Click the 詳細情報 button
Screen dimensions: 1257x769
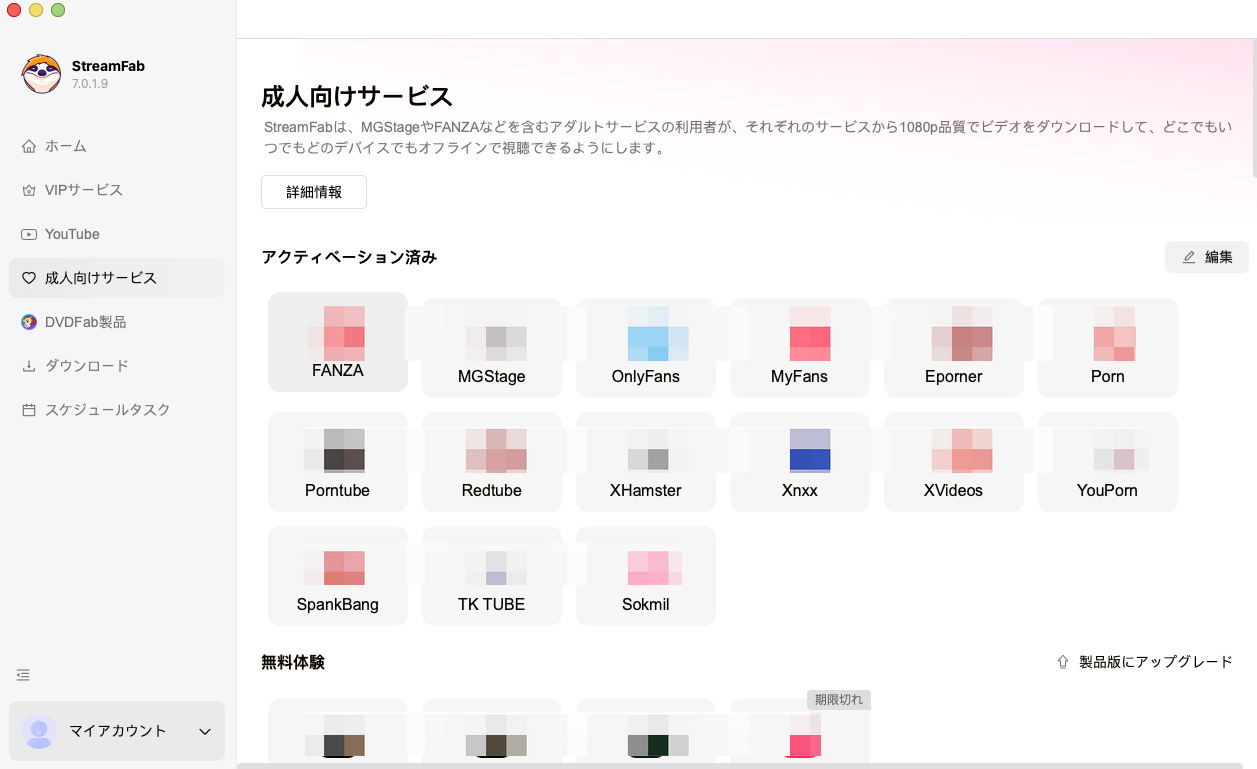point(314,192)
